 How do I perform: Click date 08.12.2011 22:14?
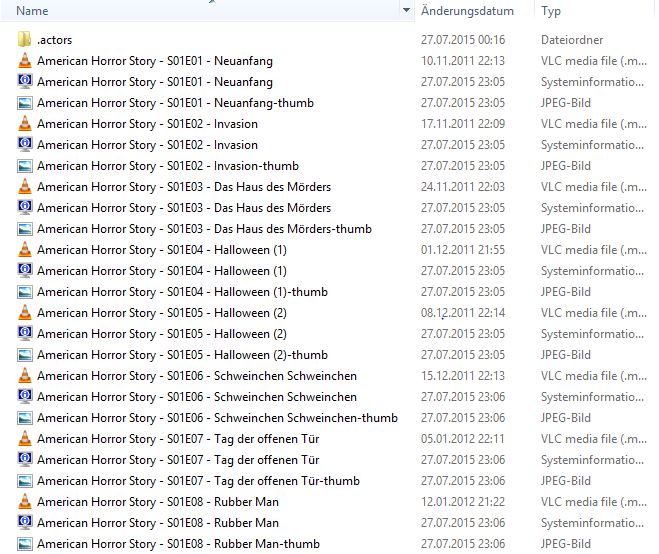pyautogui.click(x=463, y=313)
